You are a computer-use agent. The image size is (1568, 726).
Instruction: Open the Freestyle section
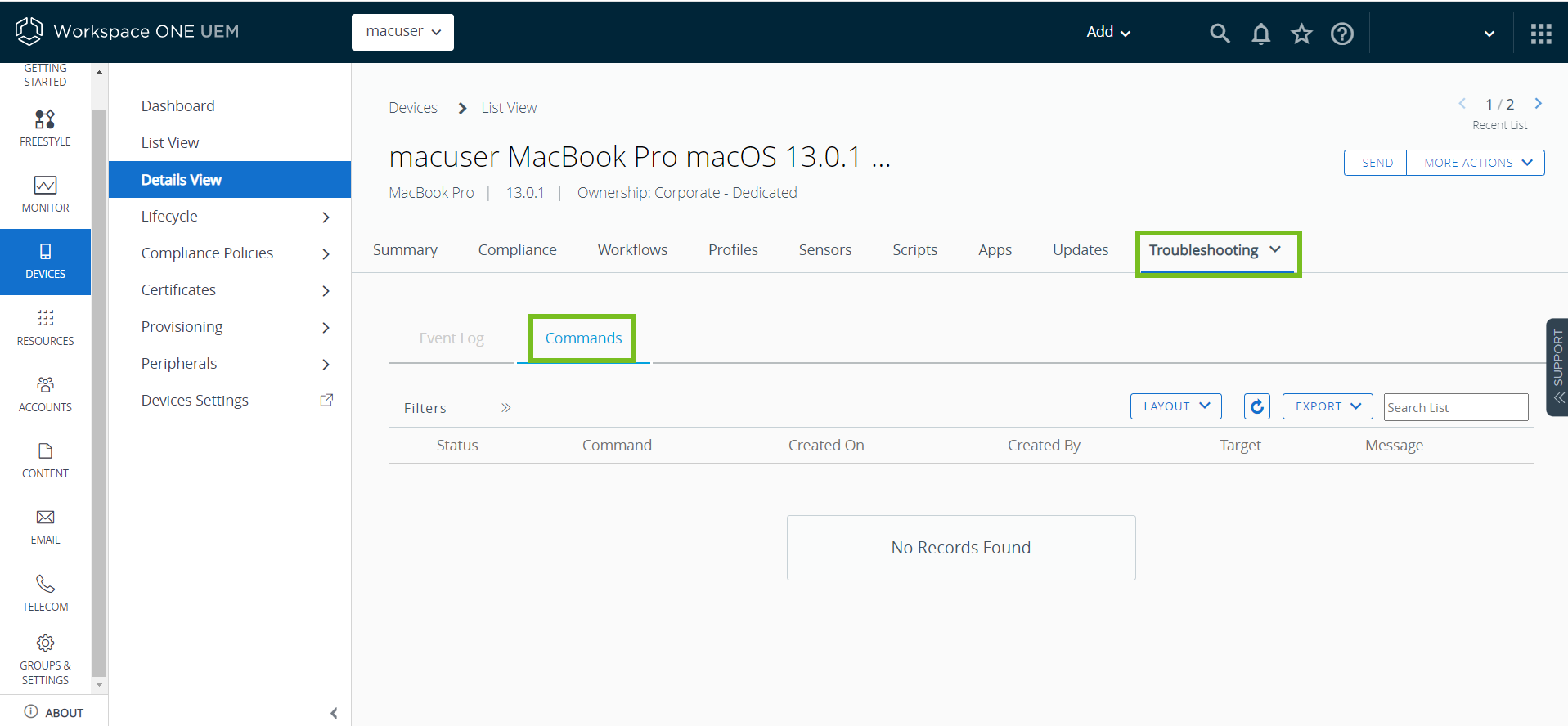[45, 128]
